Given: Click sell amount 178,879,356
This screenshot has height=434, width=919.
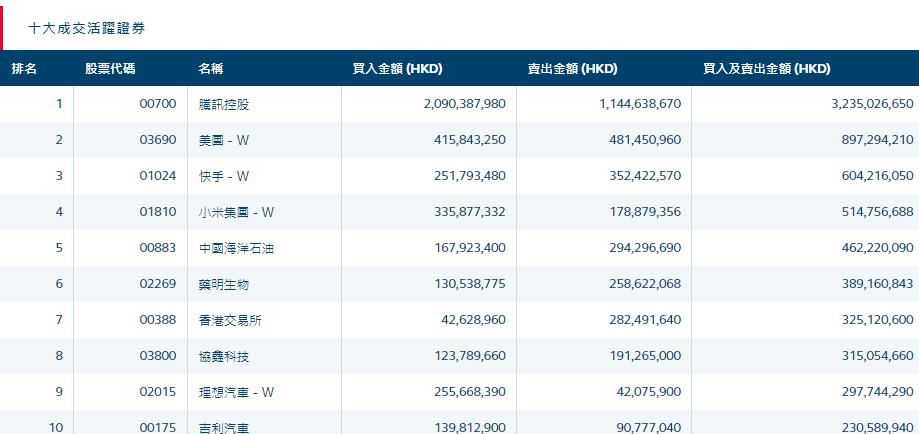Looking at the screenshot, I should [x=645, y=212].
